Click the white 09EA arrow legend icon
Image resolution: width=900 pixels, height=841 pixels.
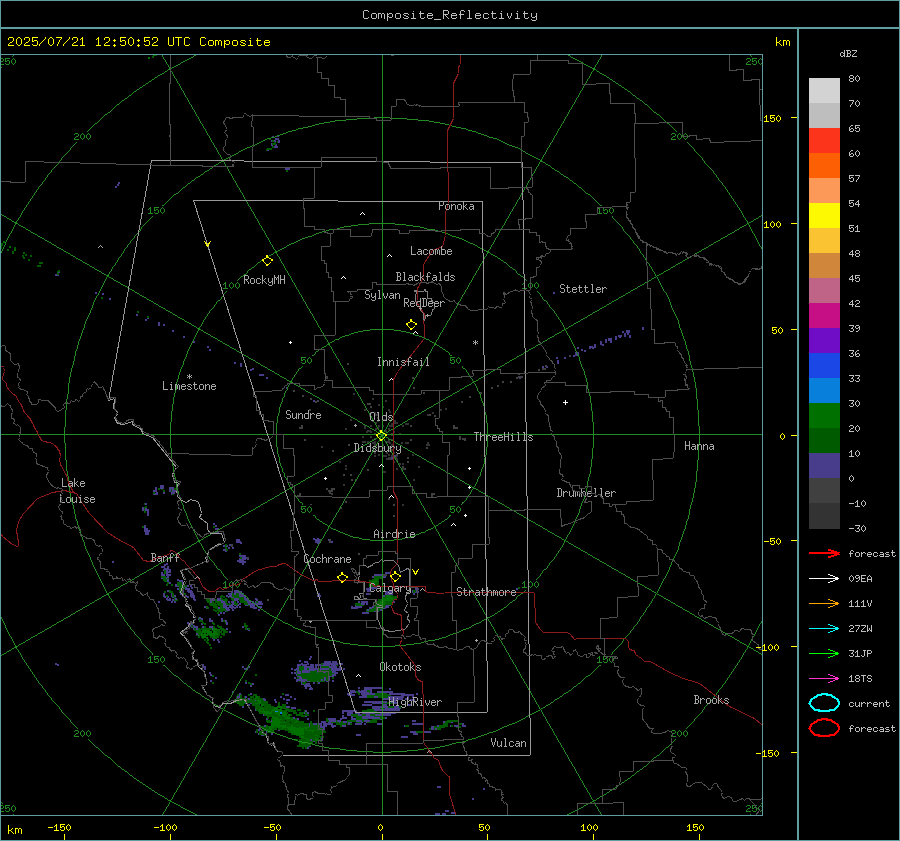[x=824, y=579]
